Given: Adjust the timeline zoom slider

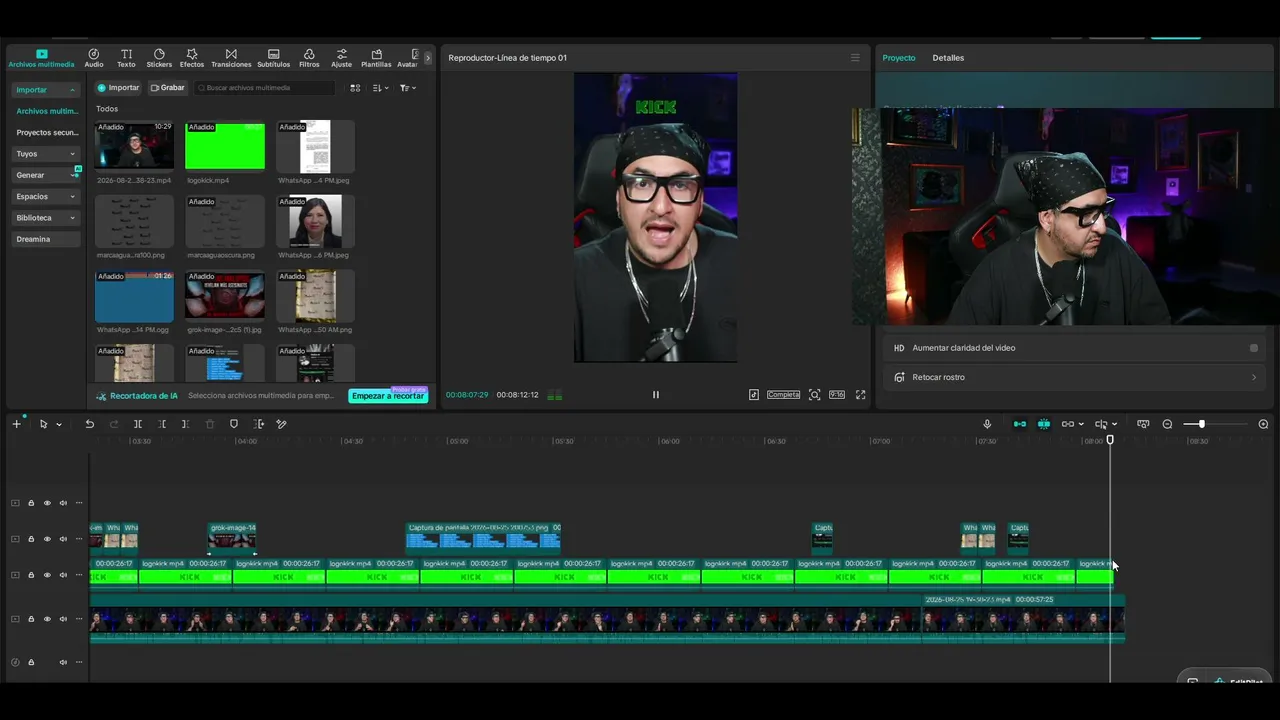Looking at the screenshot, I should tap(1201, 424).
